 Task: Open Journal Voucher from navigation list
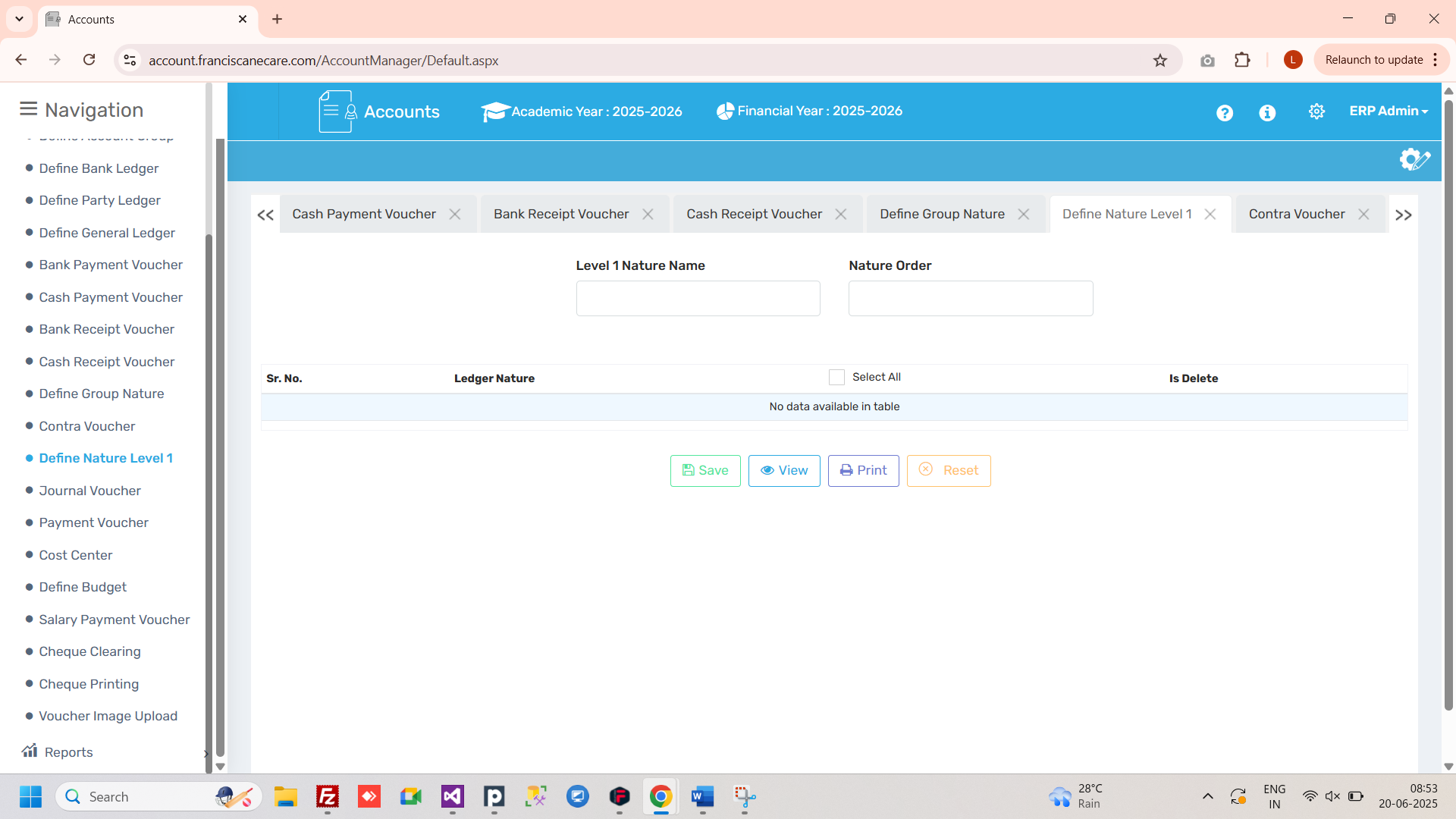tap(89, 491)
